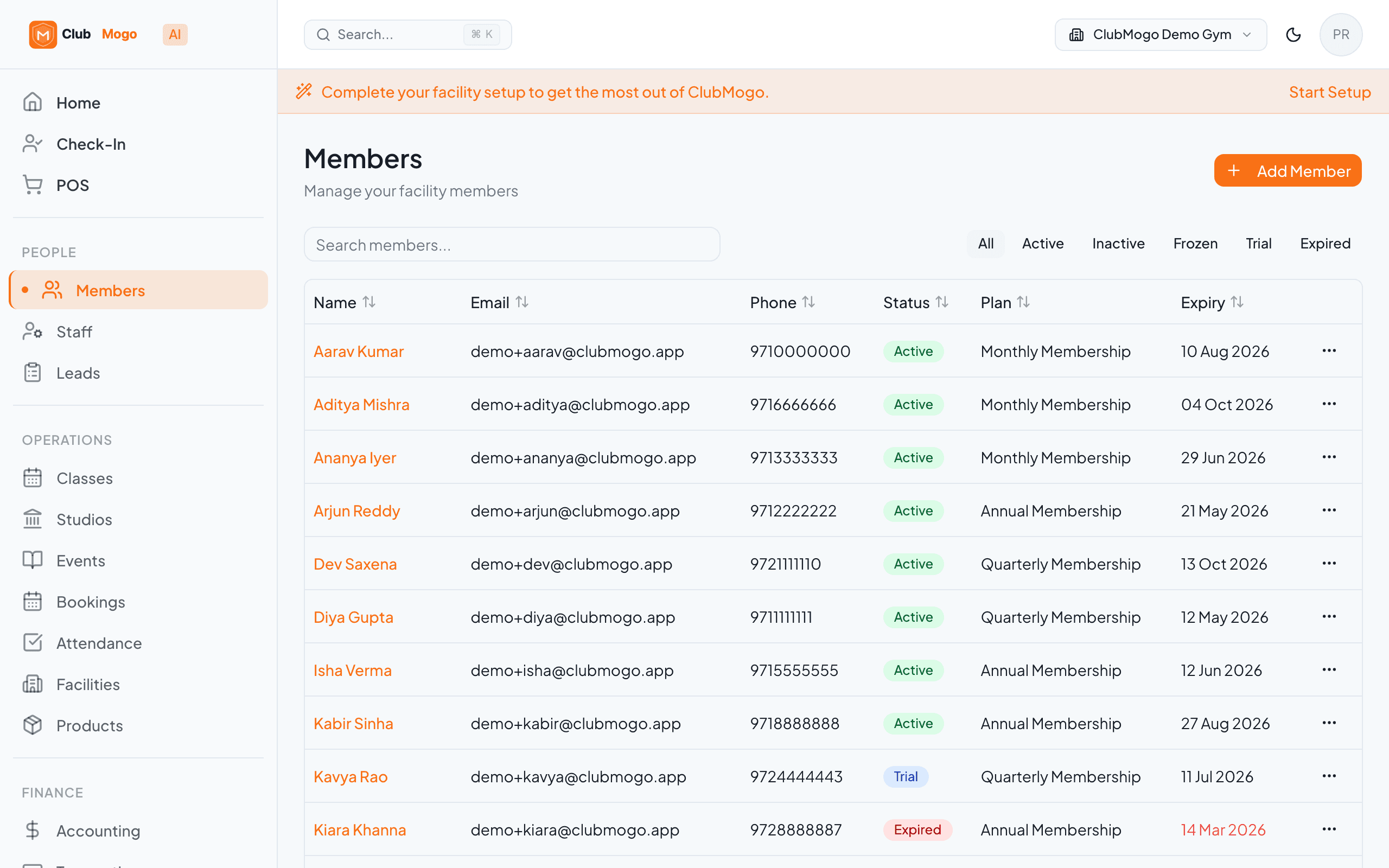This screenshot has height=868, width=1389.
Task: Open Aarav Kumar's member profile
Action: [358, 351]
